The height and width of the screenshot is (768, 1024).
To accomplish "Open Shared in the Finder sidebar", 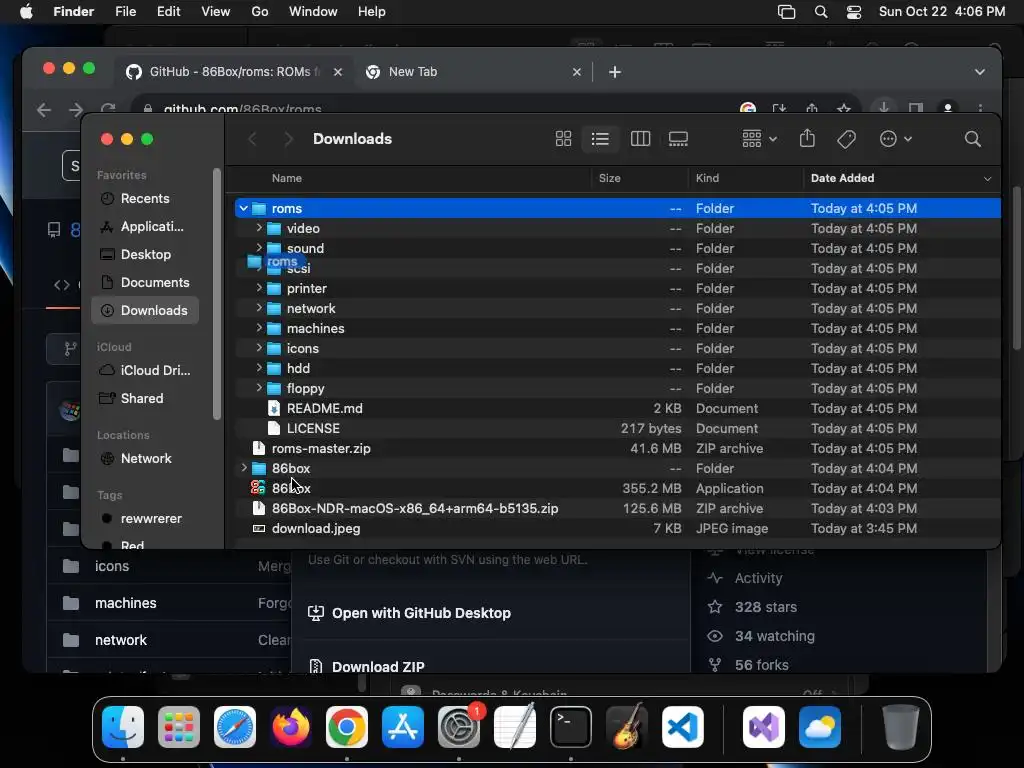I will pyautogui.click(x=144, y=398).
